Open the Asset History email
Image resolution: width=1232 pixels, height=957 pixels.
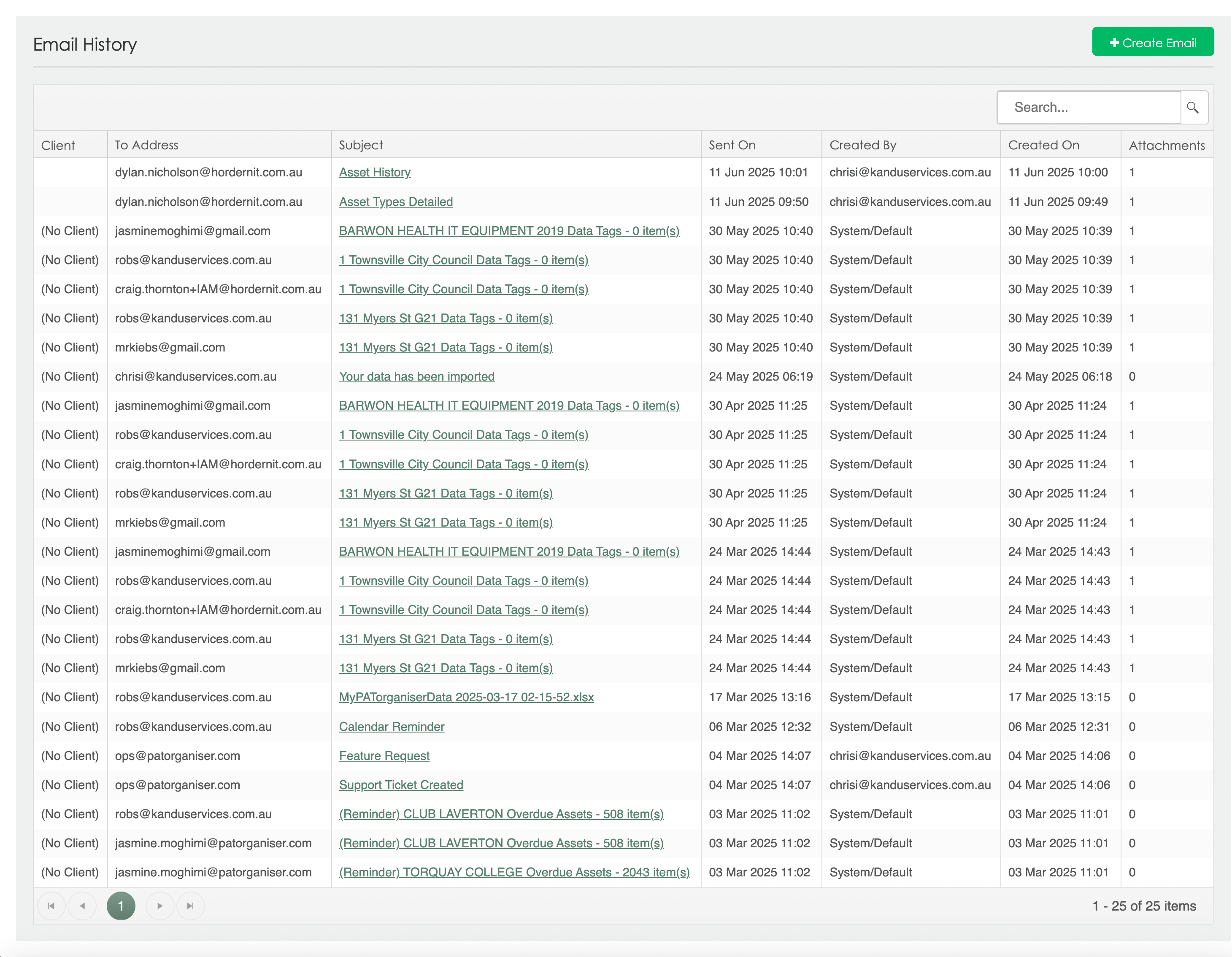(375, 173)
